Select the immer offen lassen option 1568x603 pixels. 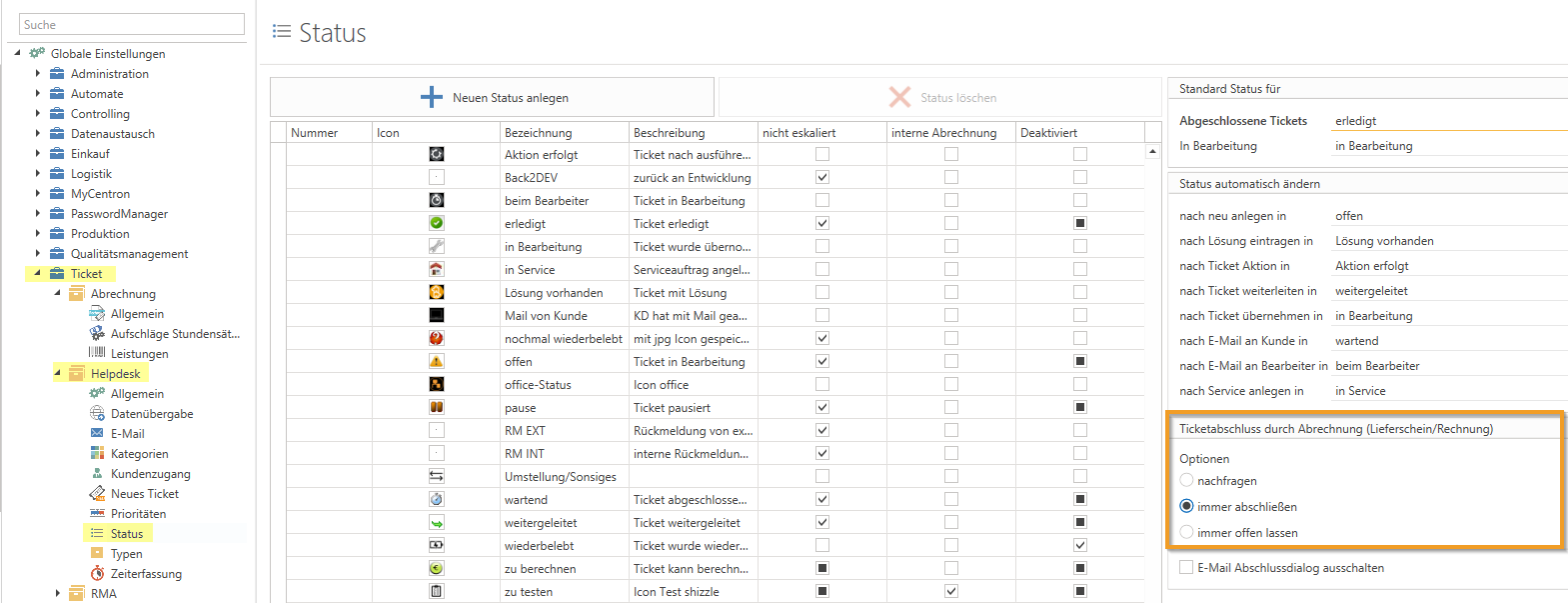point(1187,532)
